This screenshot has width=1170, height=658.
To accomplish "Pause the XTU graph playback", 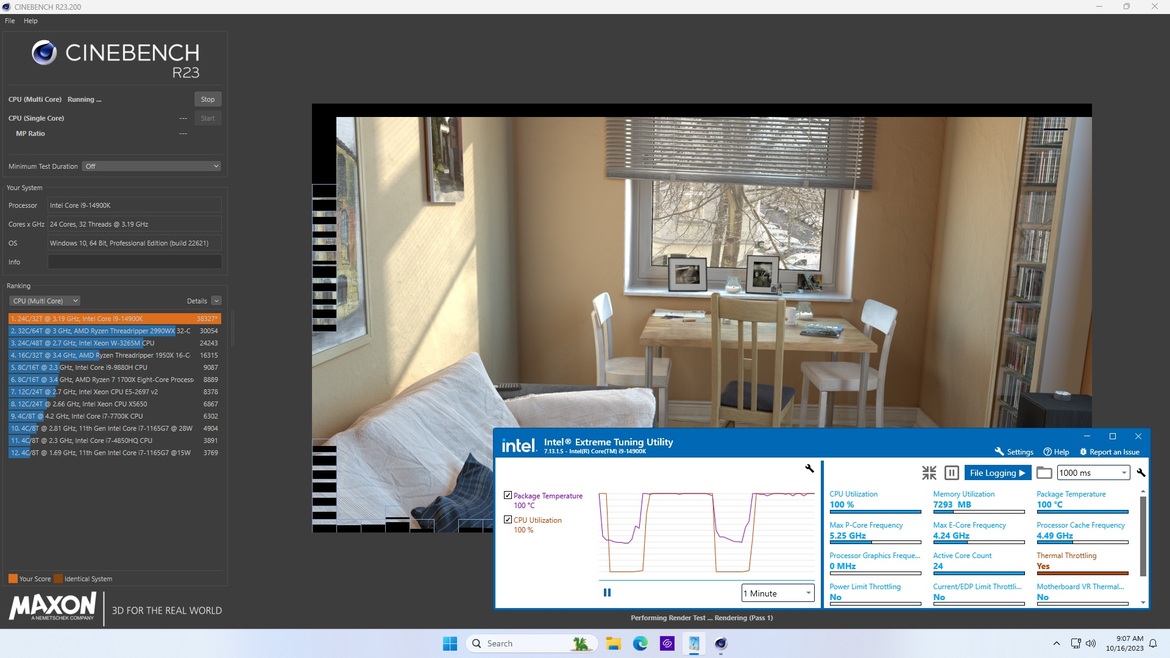I will tap(607, 592).
